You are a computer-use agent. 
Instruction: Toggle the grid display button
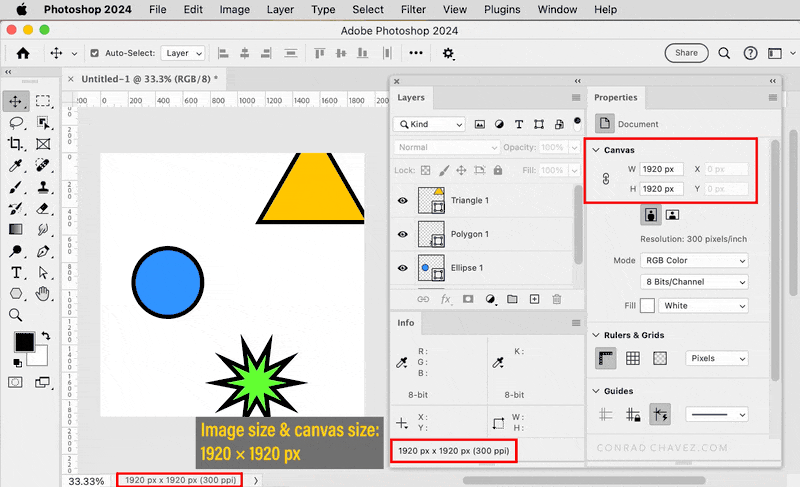pyautogui.click(x=633, y=358)
